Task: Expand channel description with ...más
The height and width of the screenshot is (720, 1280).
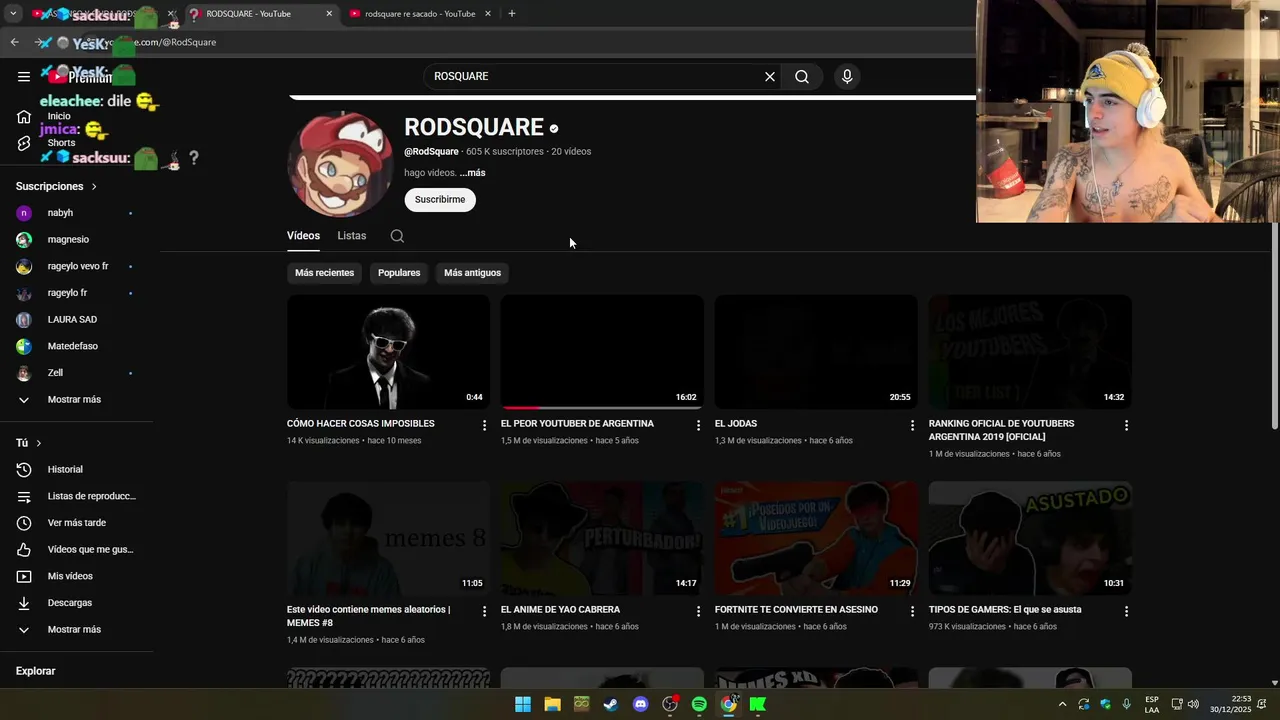Action: pos(472,173)
